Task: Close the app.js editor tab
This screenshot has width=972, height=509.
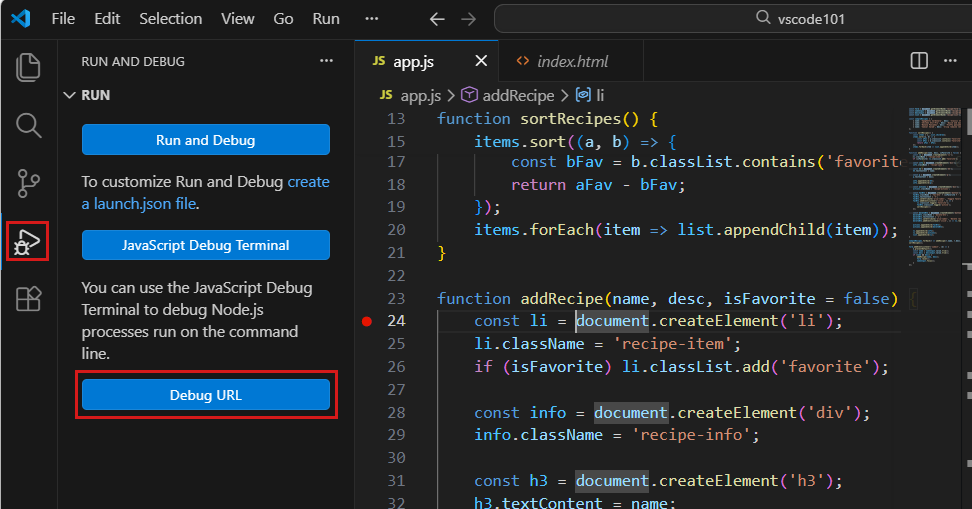Action: [481, 61]
